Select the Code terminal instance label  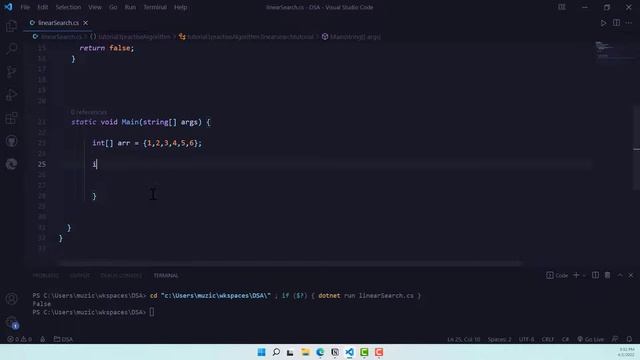click(558, 276)
